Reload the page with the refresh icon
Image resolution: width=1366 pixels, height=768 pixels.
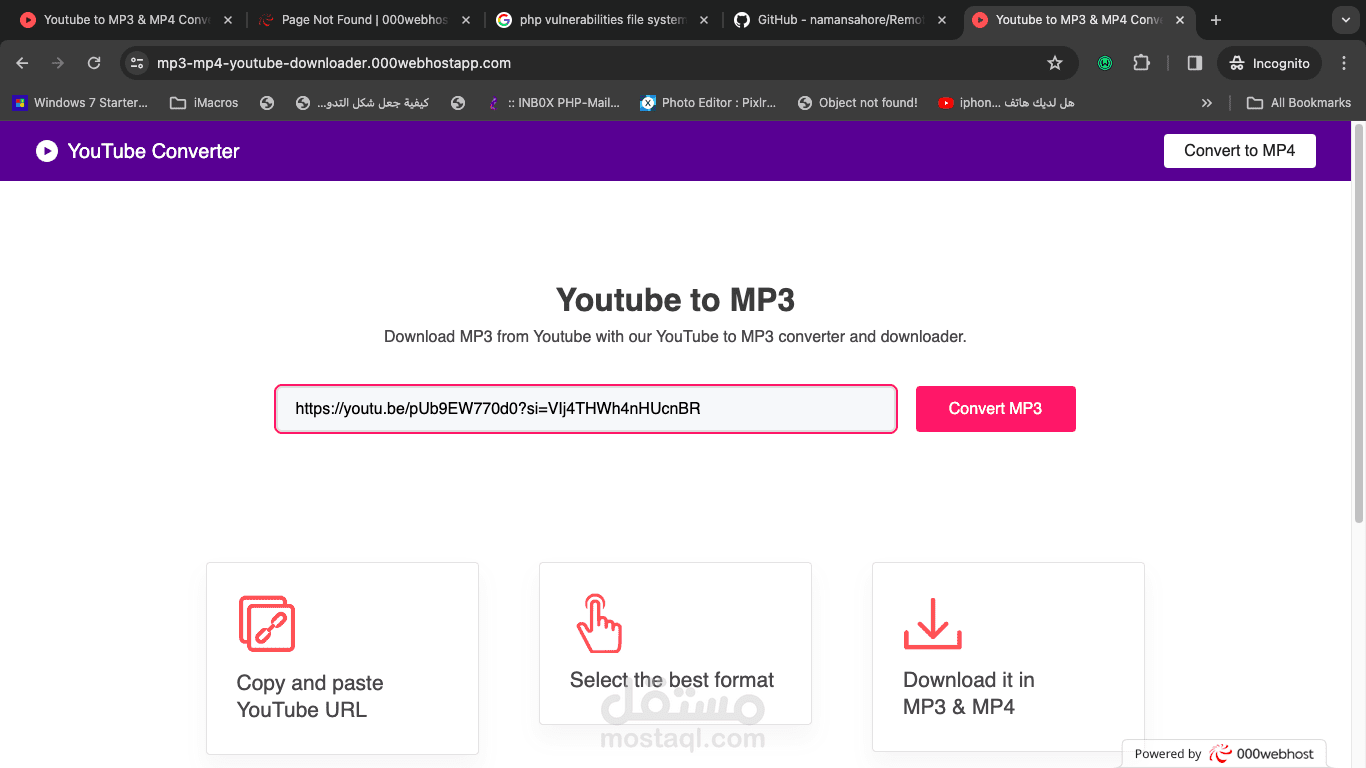click(94, 63)
